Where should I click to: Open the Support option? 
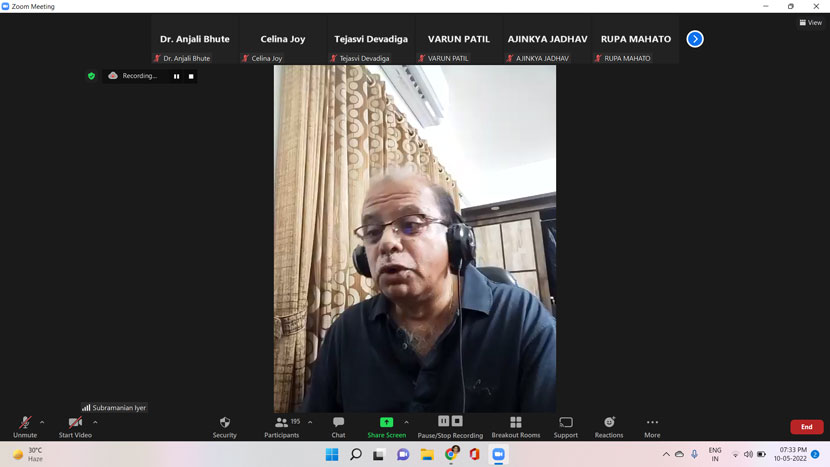click(566, 426)
